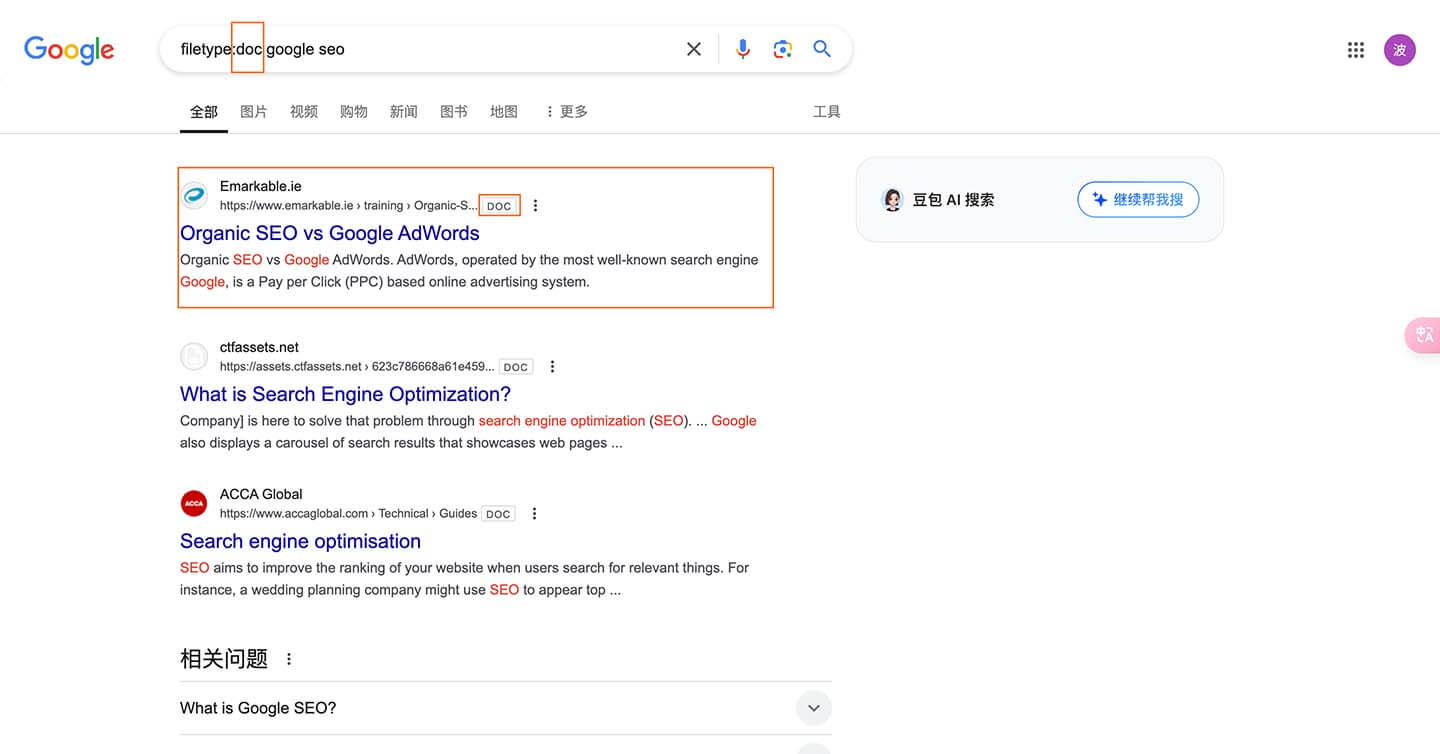Switch to the 新闻 tab
The width and height of the screenshot is (1440, 754).
click(404, 112)
